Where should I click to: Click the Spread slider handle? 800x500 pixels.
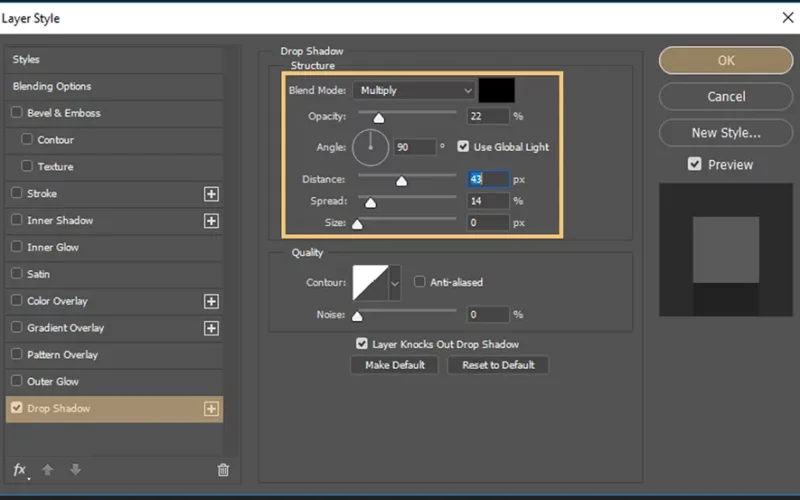coord(370,203)
